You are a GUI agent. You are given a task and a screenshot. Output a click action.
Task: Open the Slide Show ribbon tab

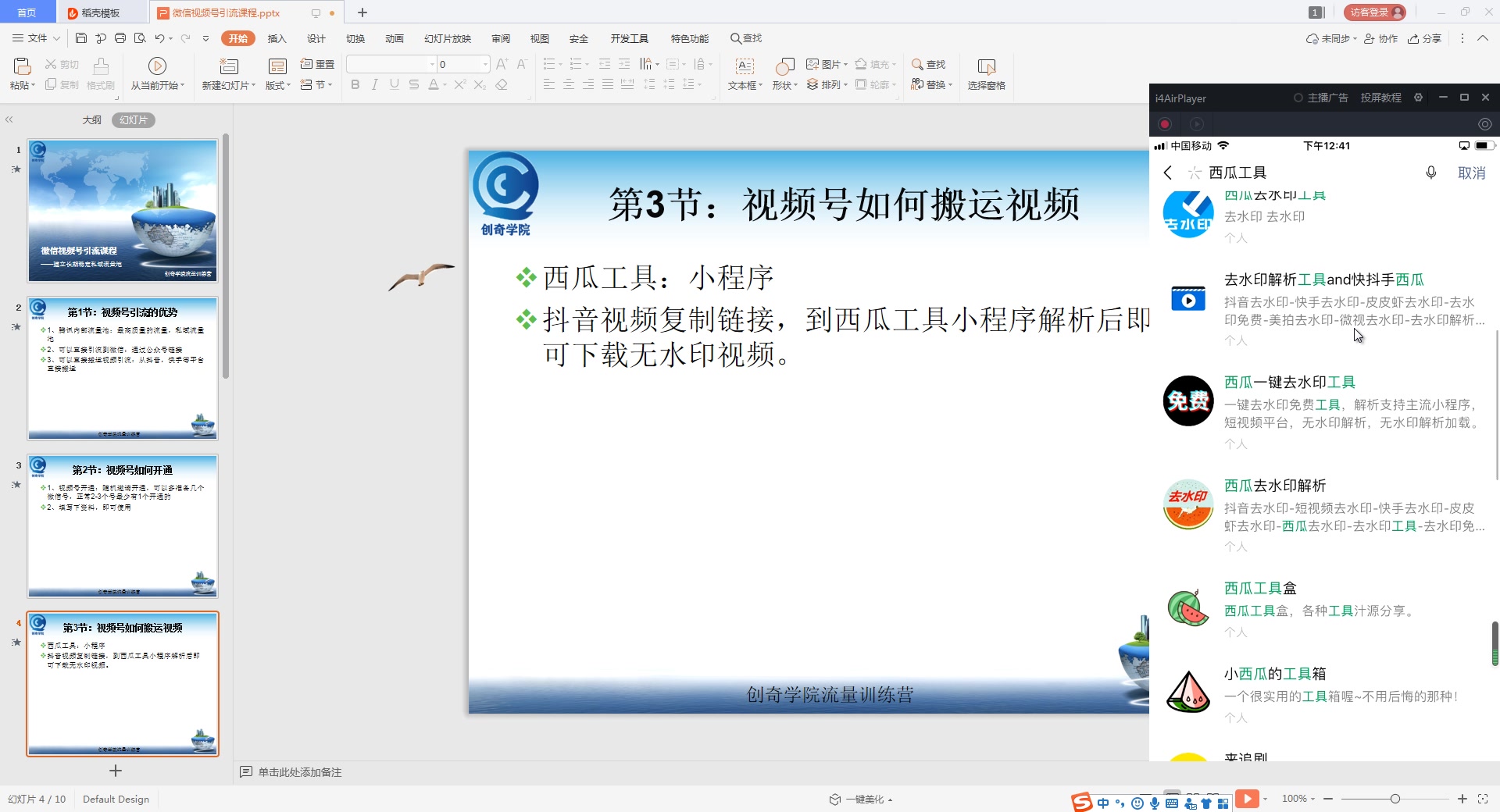point(448,38)
